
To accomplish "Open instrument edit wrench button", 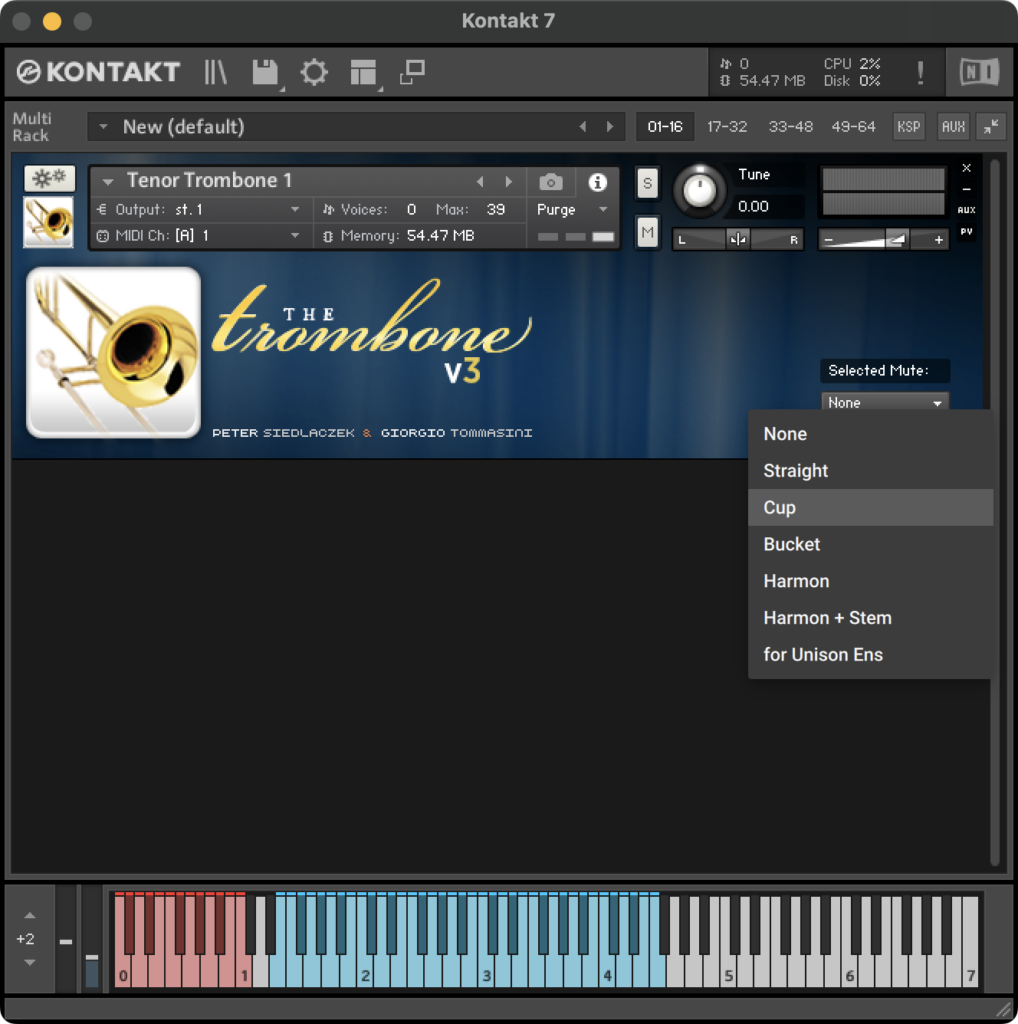I will (x=50, y=178).
